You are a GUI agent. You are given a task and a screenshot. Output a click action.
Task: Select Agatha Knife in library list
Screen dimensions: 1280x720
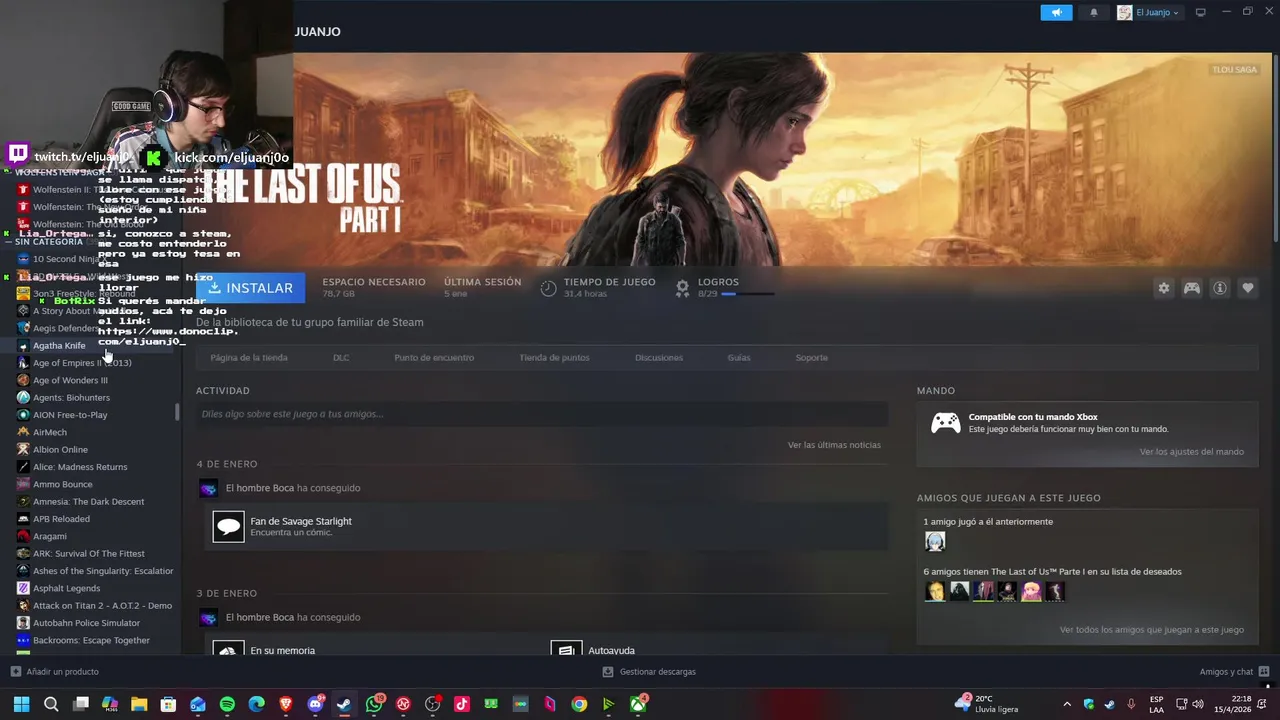(59, 346)
